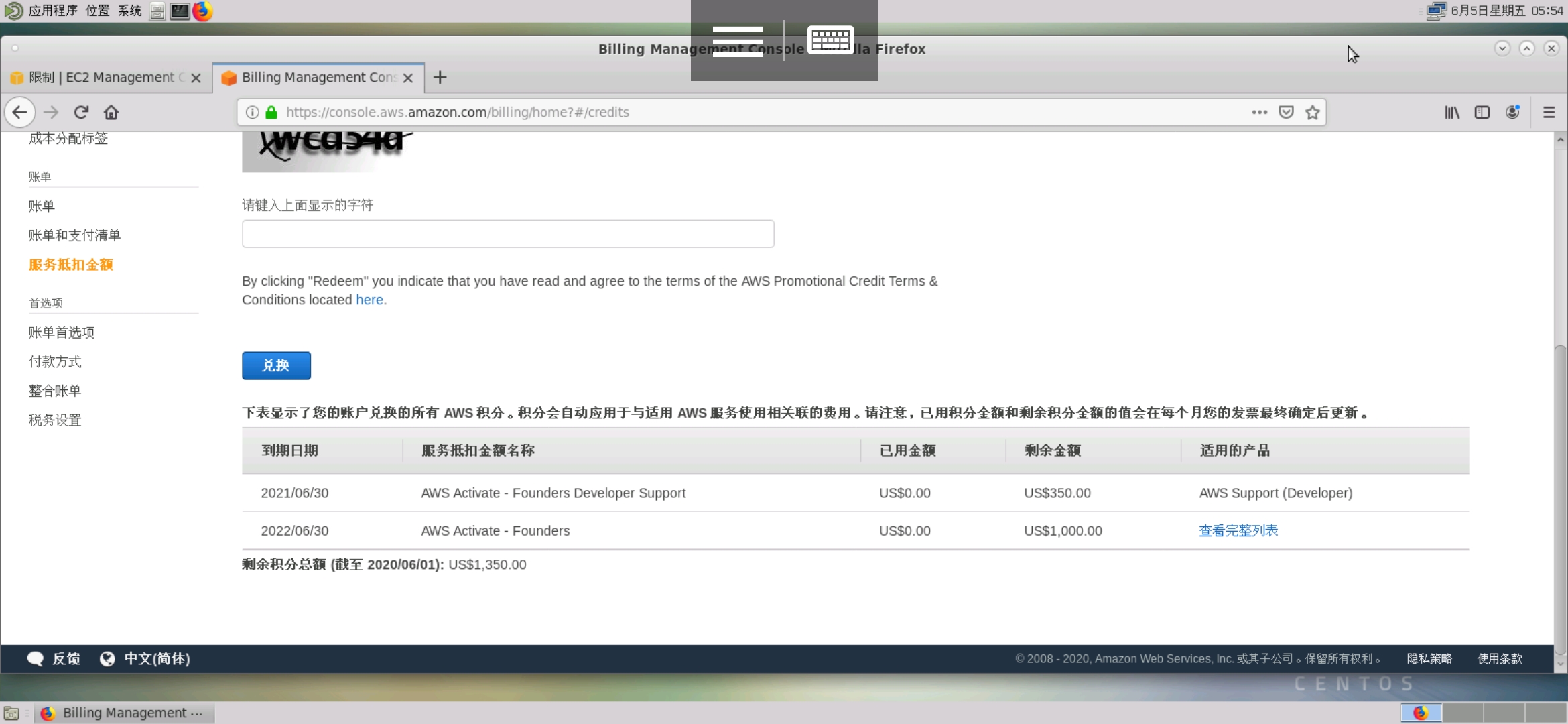Open the 反馈 feedback button

coord(54,659)
